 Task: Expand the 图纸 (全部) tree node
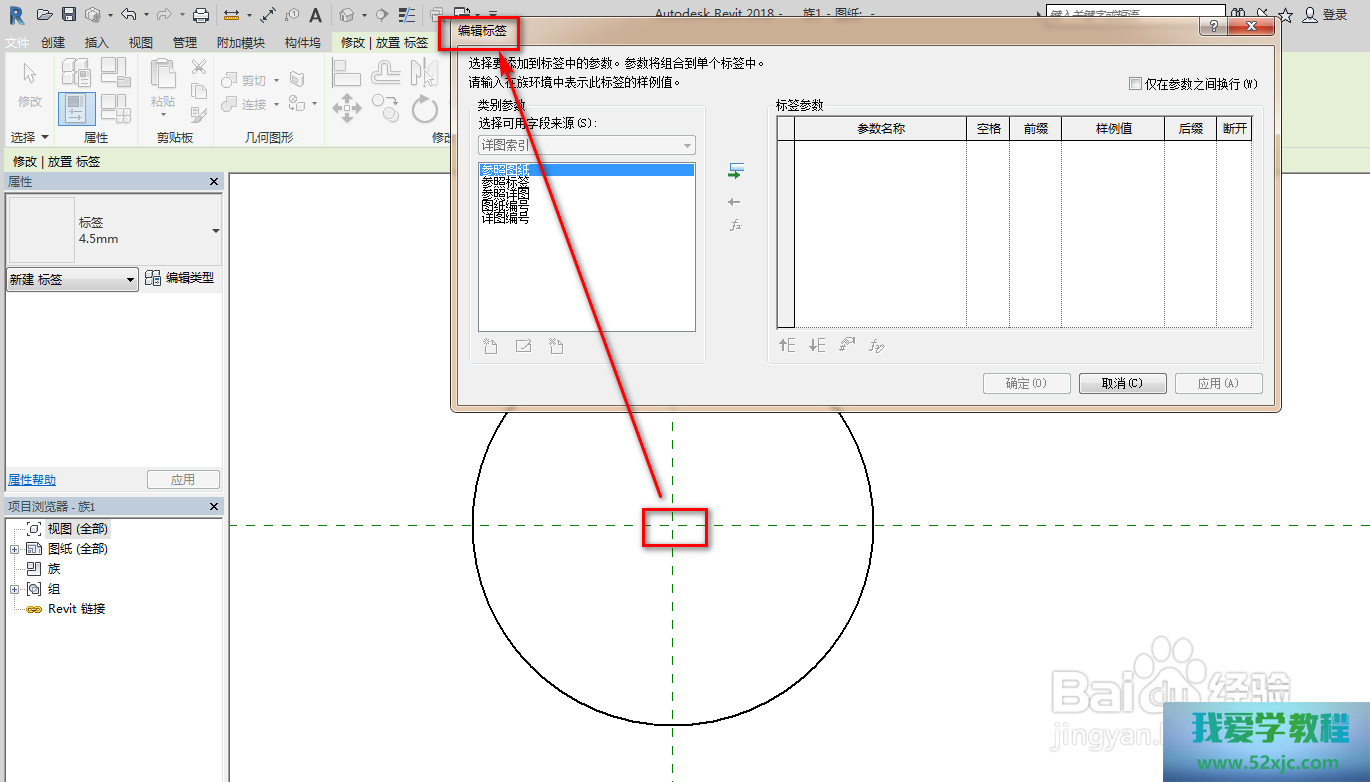[15, 549]
